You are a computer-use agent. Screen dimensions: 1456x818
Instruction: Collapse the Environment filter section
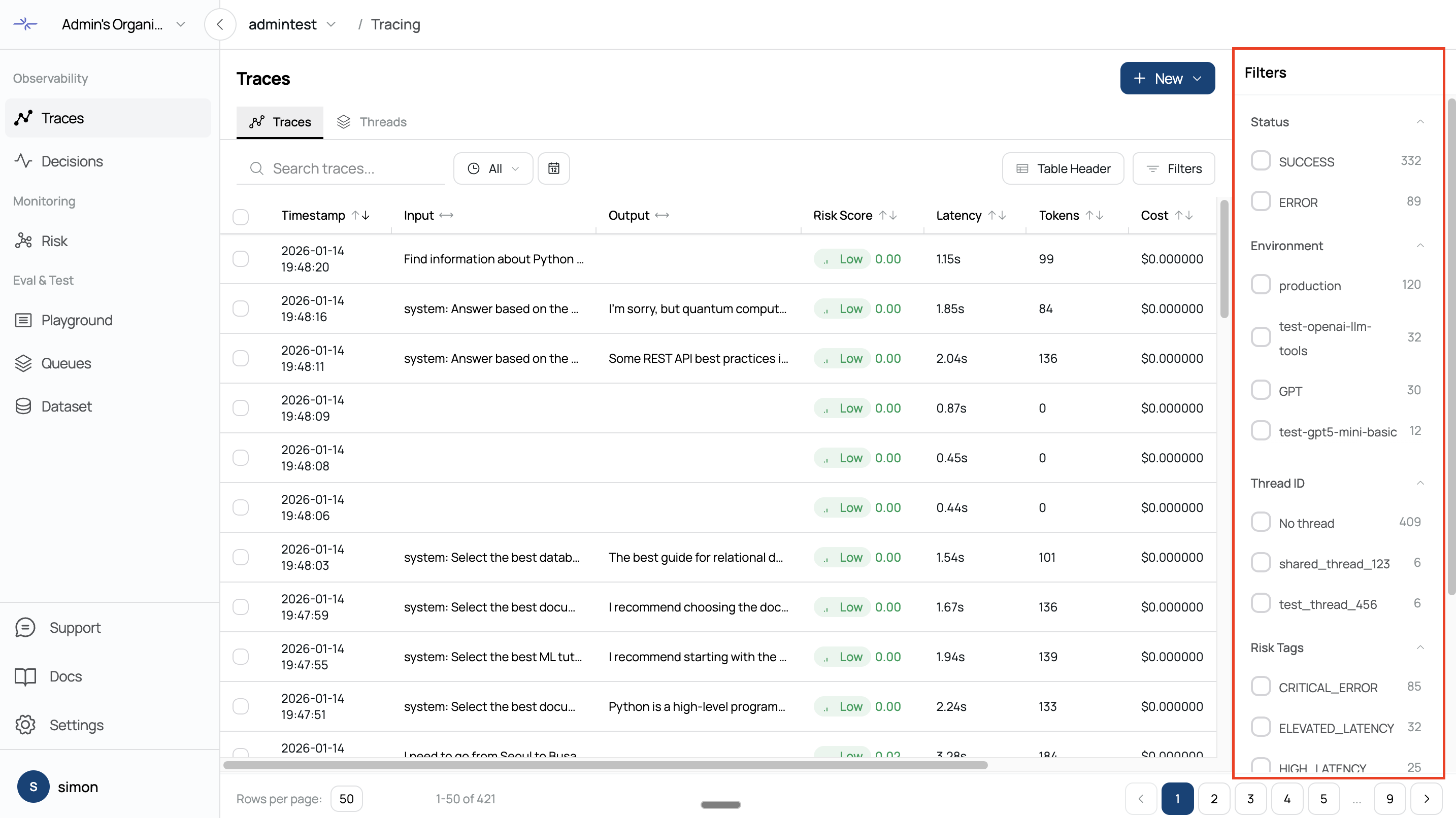pyautogui.click(x=1420, y=246)
